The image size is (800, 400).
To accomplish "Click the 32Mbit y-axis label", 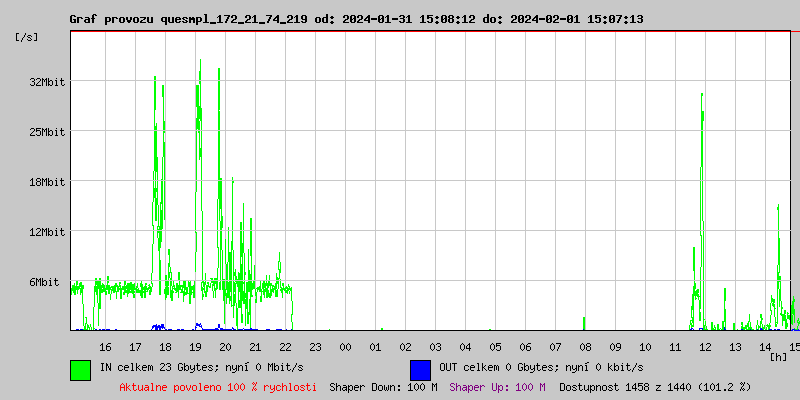I will pyautogui.click(x=47, y=82).
